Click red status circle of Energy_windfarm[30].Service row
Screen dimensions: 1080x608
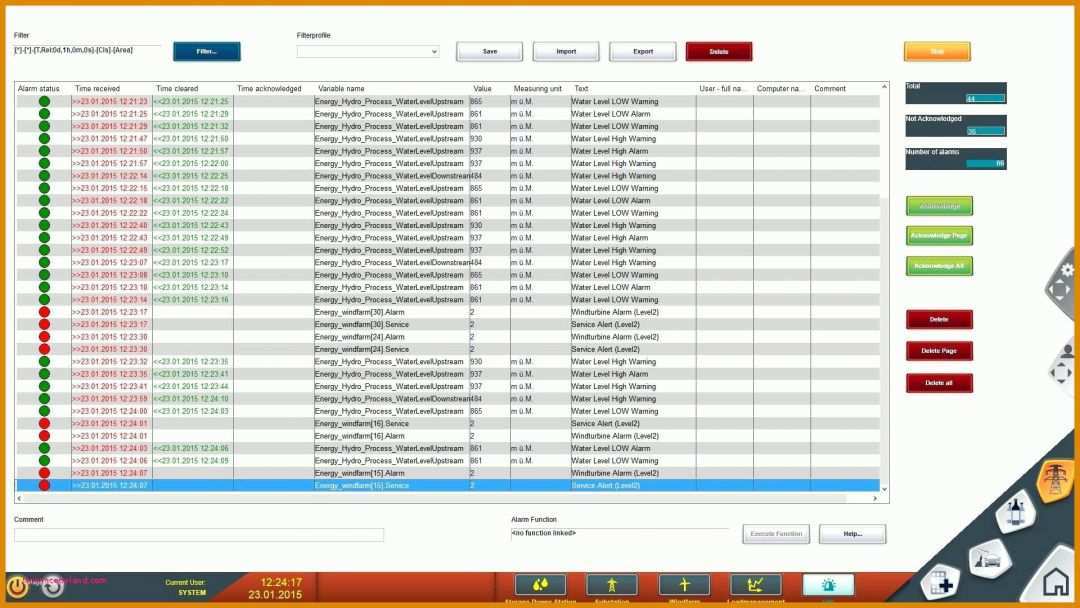click(44, 324)
